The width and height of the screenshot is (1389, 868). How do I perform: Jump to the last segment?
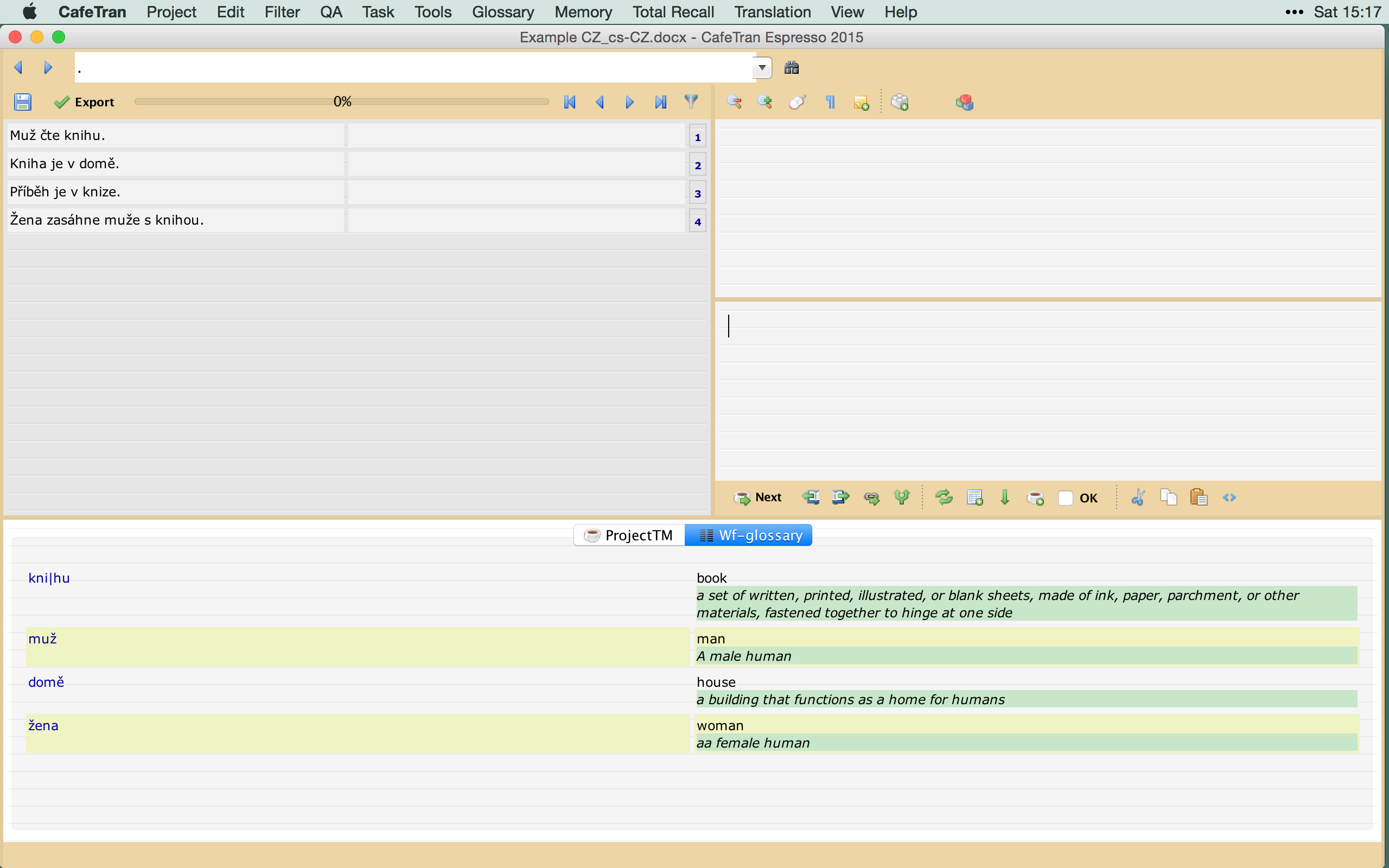click(661, 102)
